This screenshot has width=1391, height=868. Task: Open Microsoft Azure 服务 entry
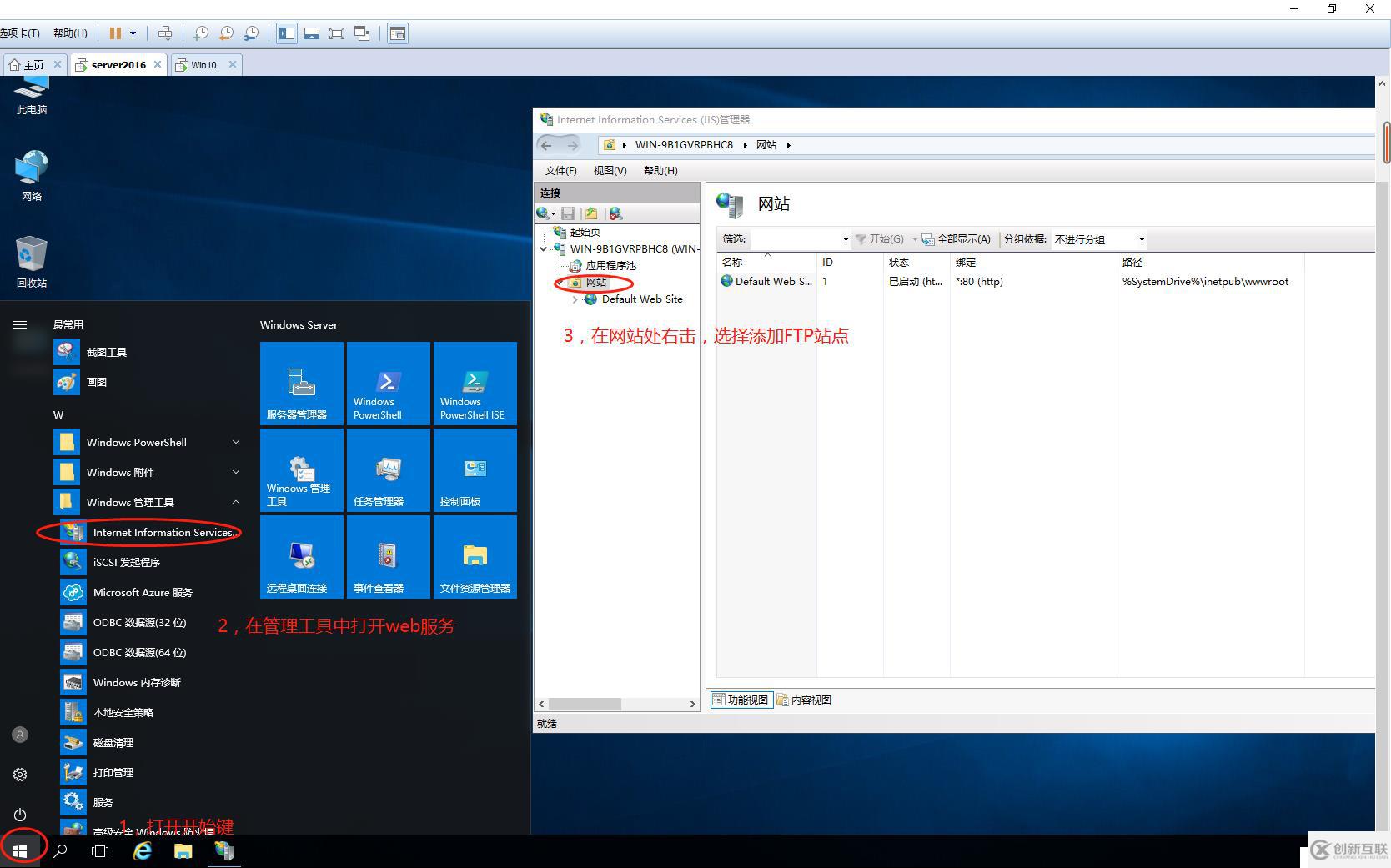click(150, 592)
